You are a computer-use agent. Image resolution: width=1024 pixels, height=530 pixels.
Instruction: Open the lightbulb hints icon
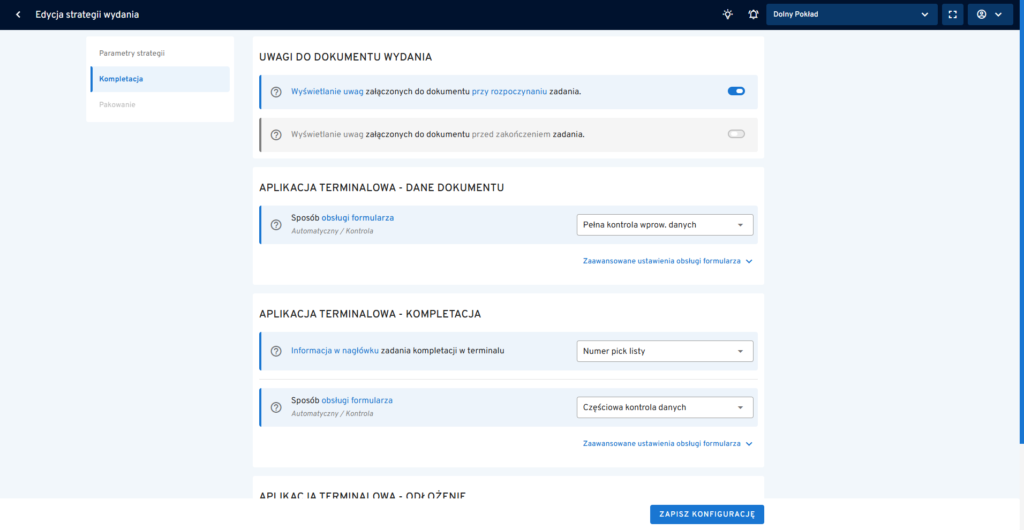[728, 14]
